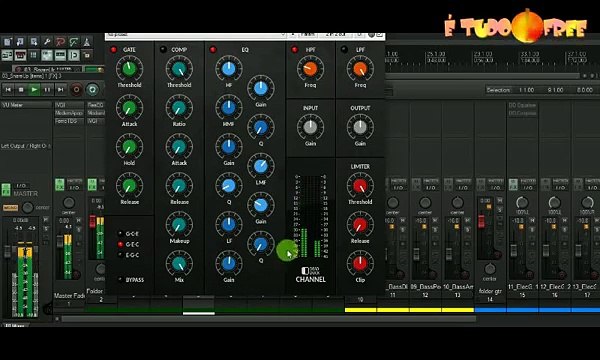
Task: Click the lock toolbar icon
Action: pos(87,55)
